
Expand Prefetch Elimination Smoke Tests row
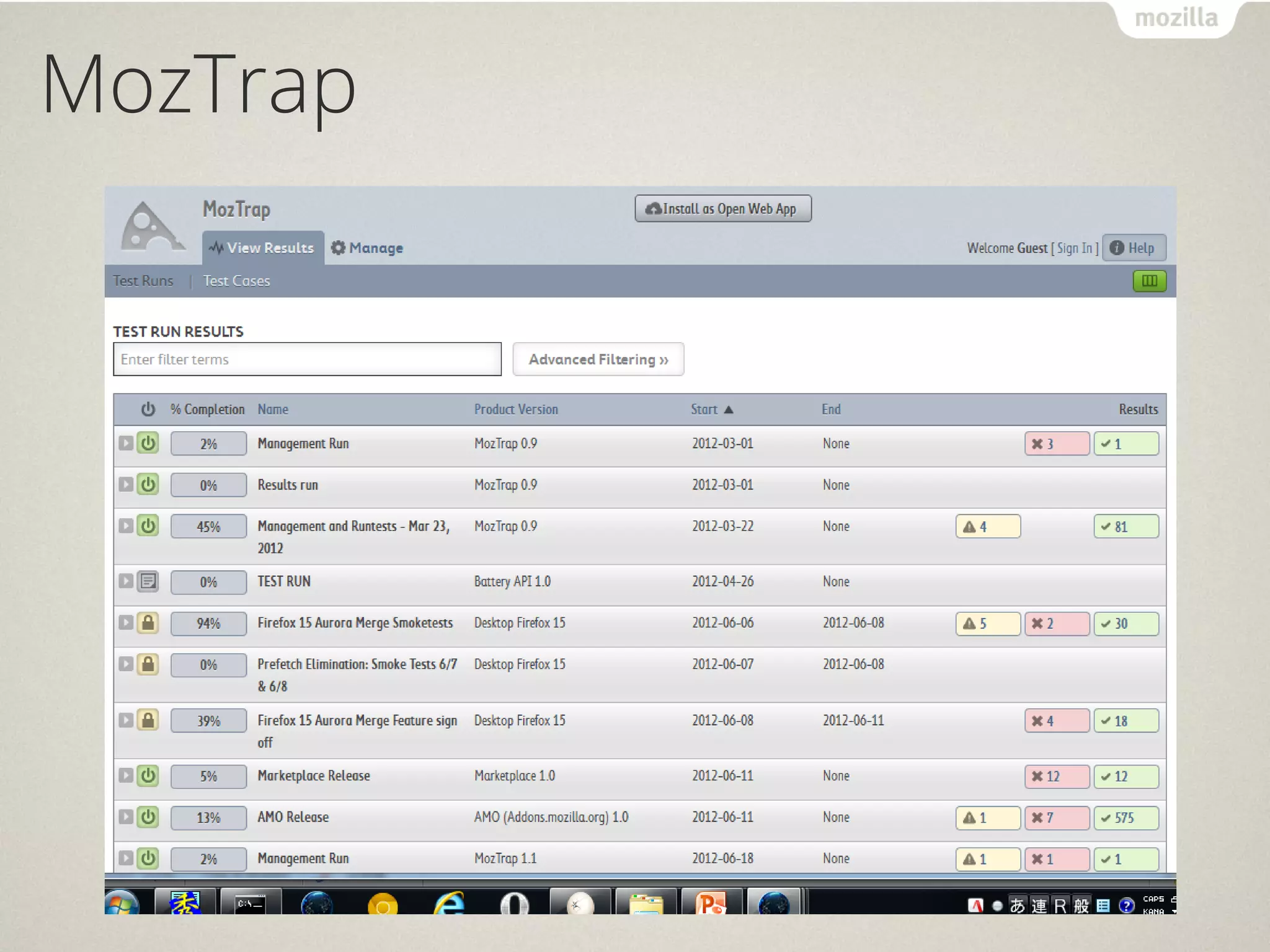126,664
